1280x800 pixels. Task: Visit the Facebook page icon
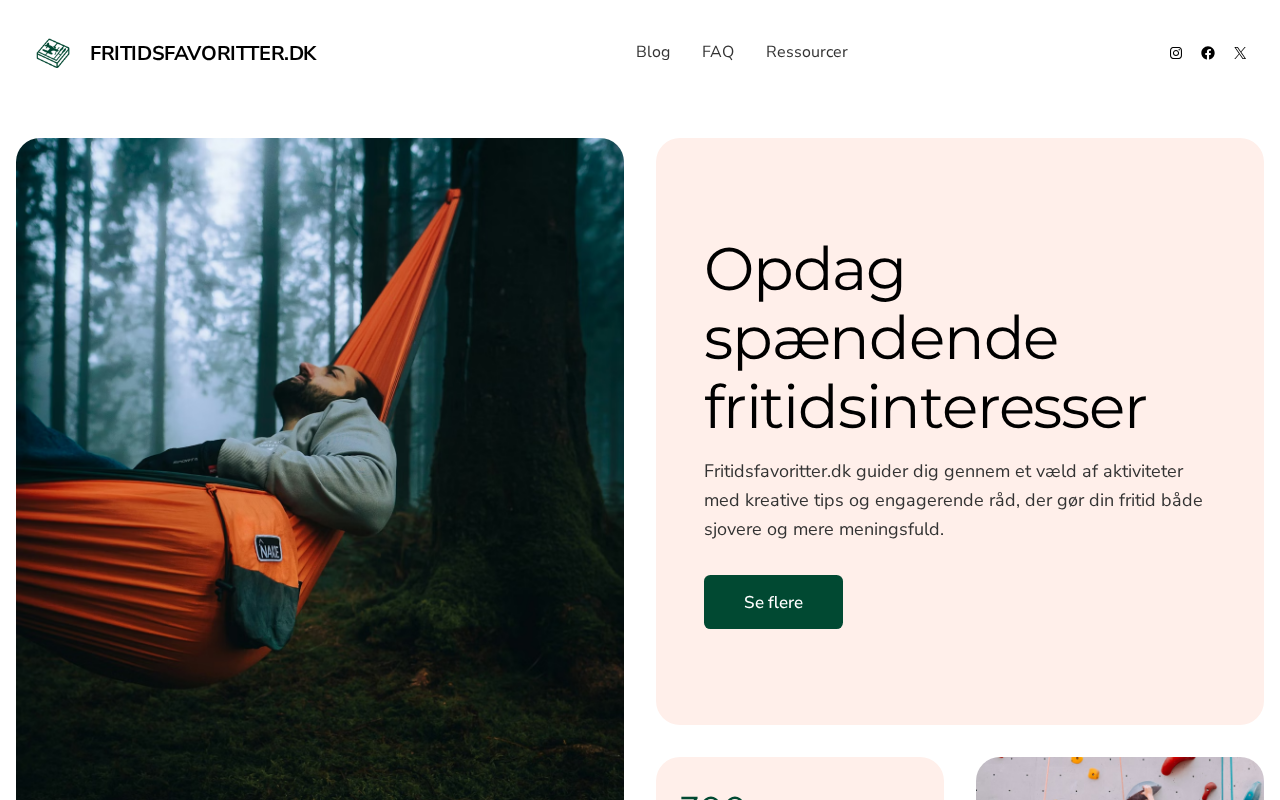[1208, 53]
